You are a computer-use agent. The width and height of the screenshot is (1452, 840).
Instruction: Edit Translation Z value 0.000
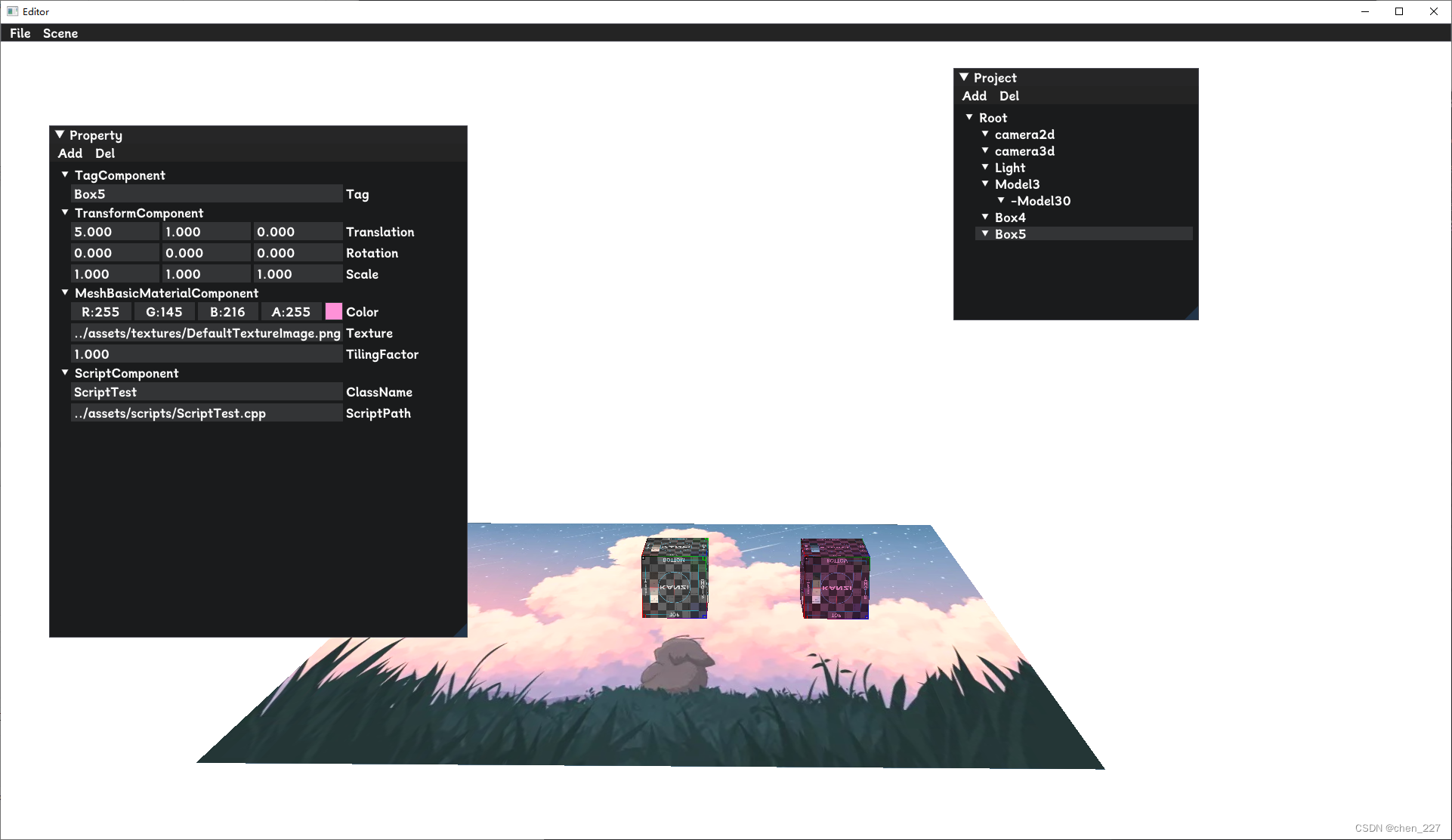click(298, 232)
